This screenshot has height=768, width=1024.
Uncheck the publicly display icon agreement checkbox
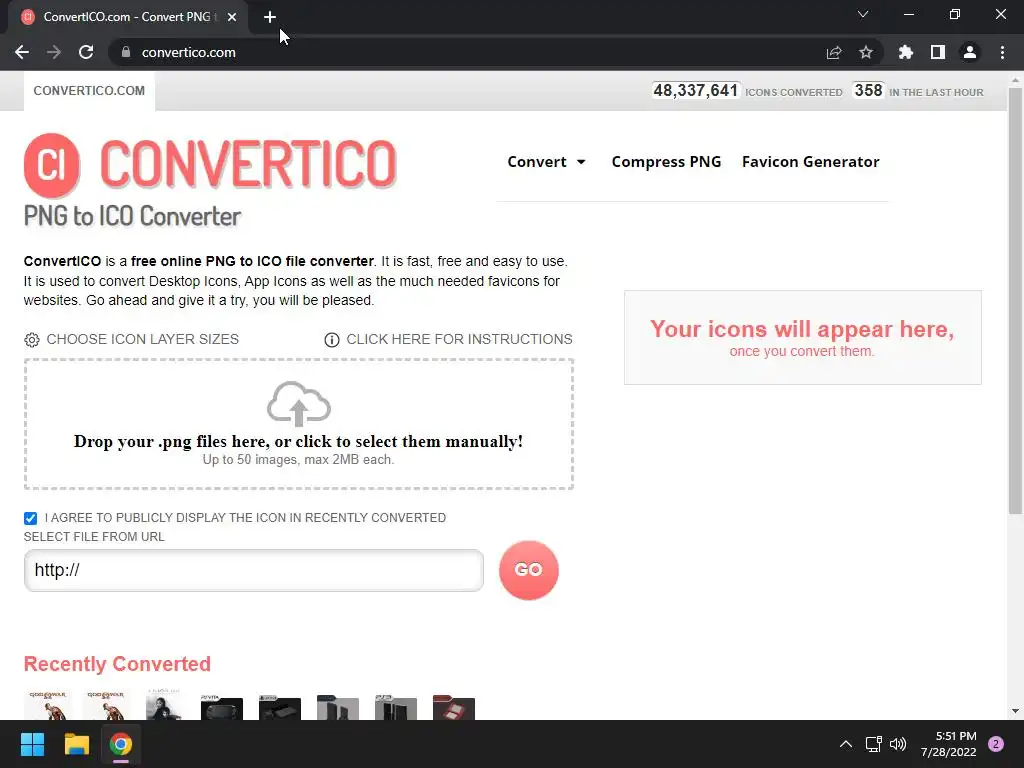[x=30, y=518]
